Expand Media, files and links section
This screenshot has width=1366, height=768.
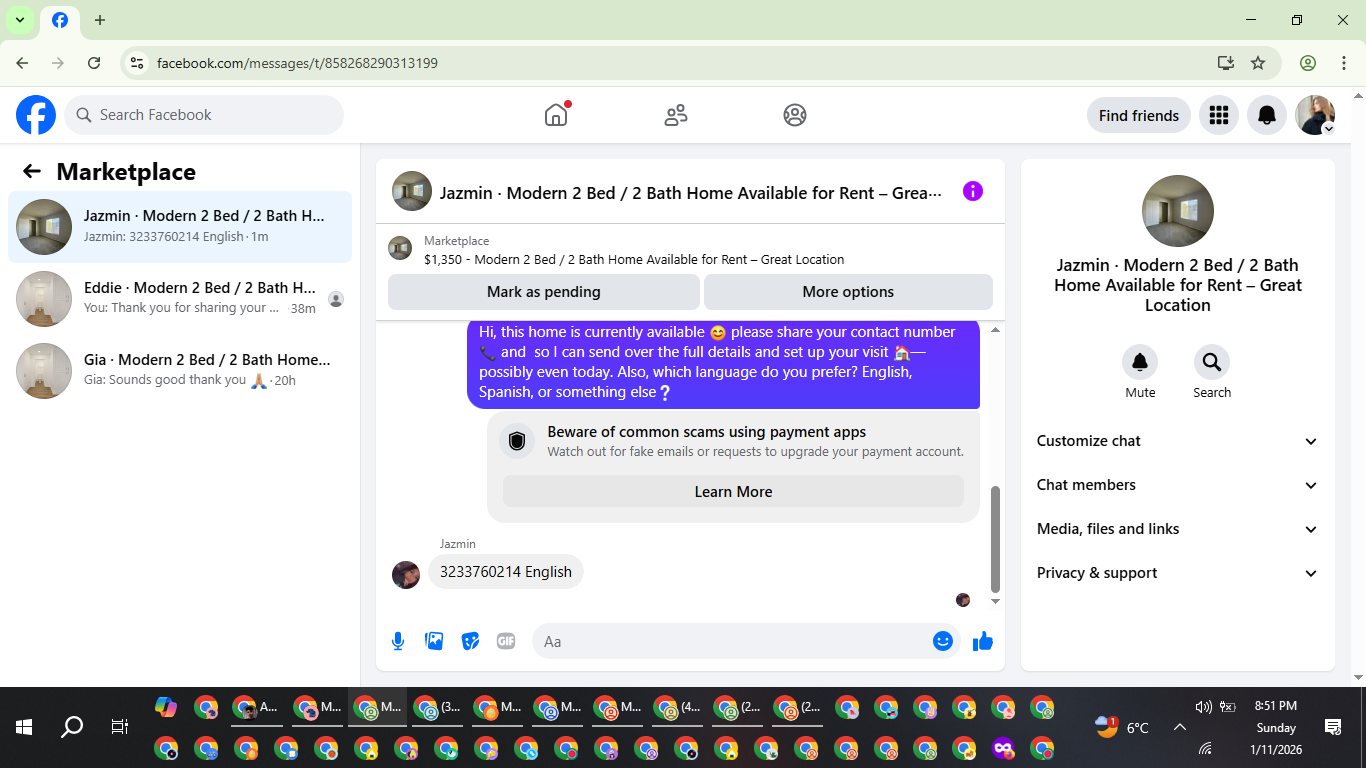(1178, 529)
